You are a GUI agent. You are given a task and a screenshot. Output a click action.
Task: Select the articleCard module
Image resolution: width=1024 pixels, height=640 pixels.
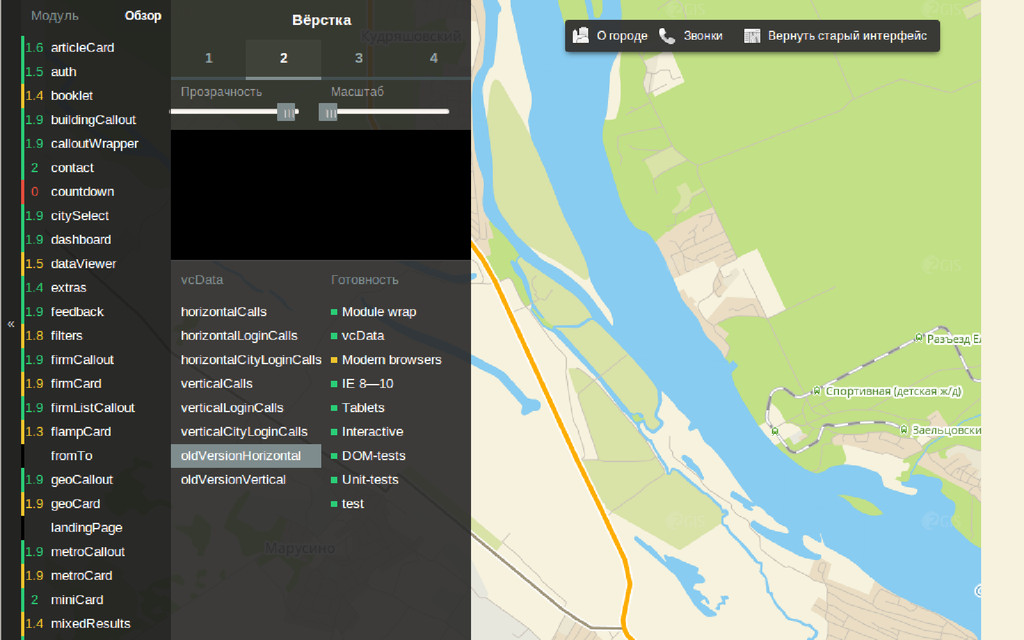point(82,48)
